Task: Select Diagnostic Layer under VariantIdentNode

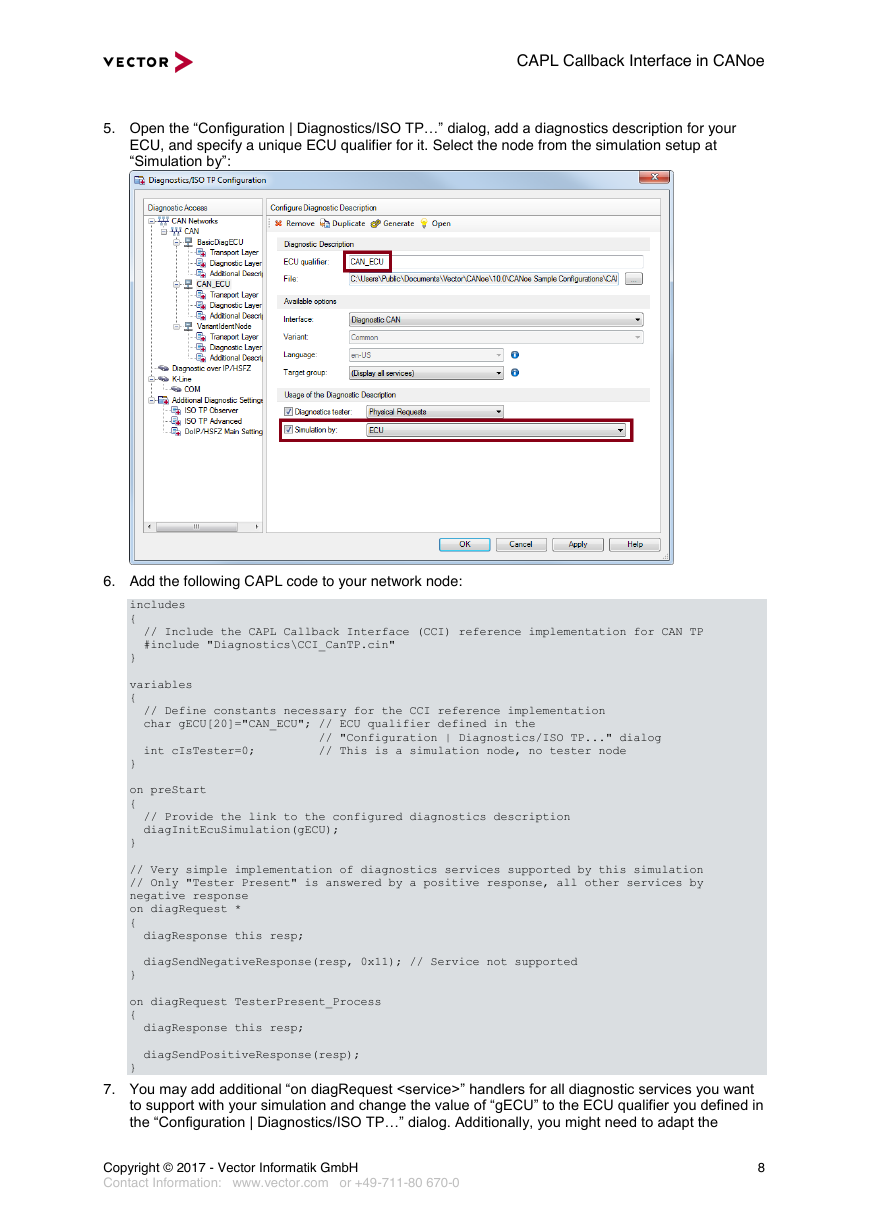Action: point(229,347)
